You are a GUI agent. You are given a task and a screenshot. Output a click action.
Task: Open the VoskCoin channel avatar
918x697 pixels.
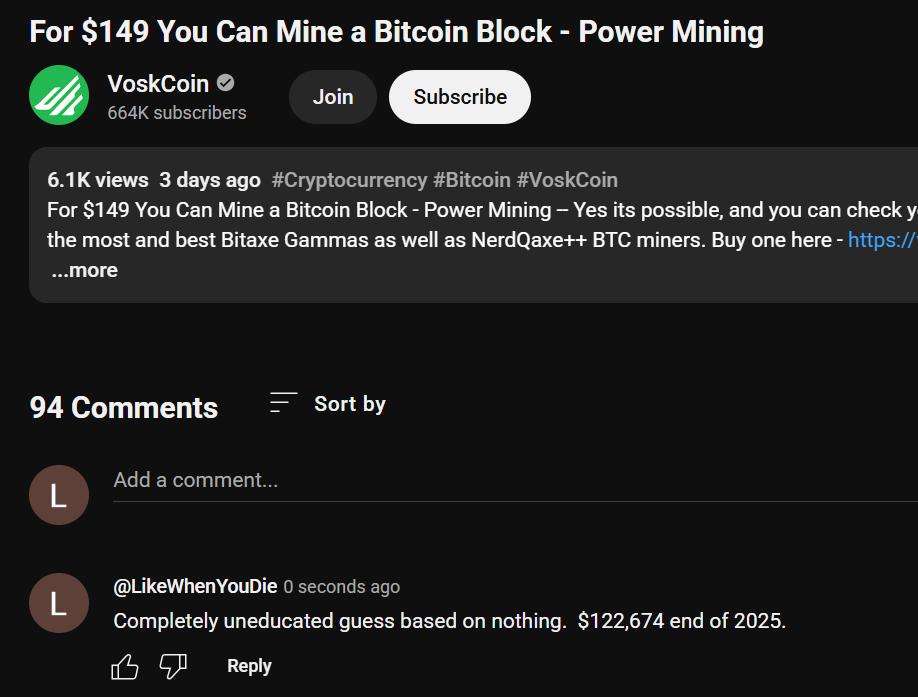click(59, 95)
